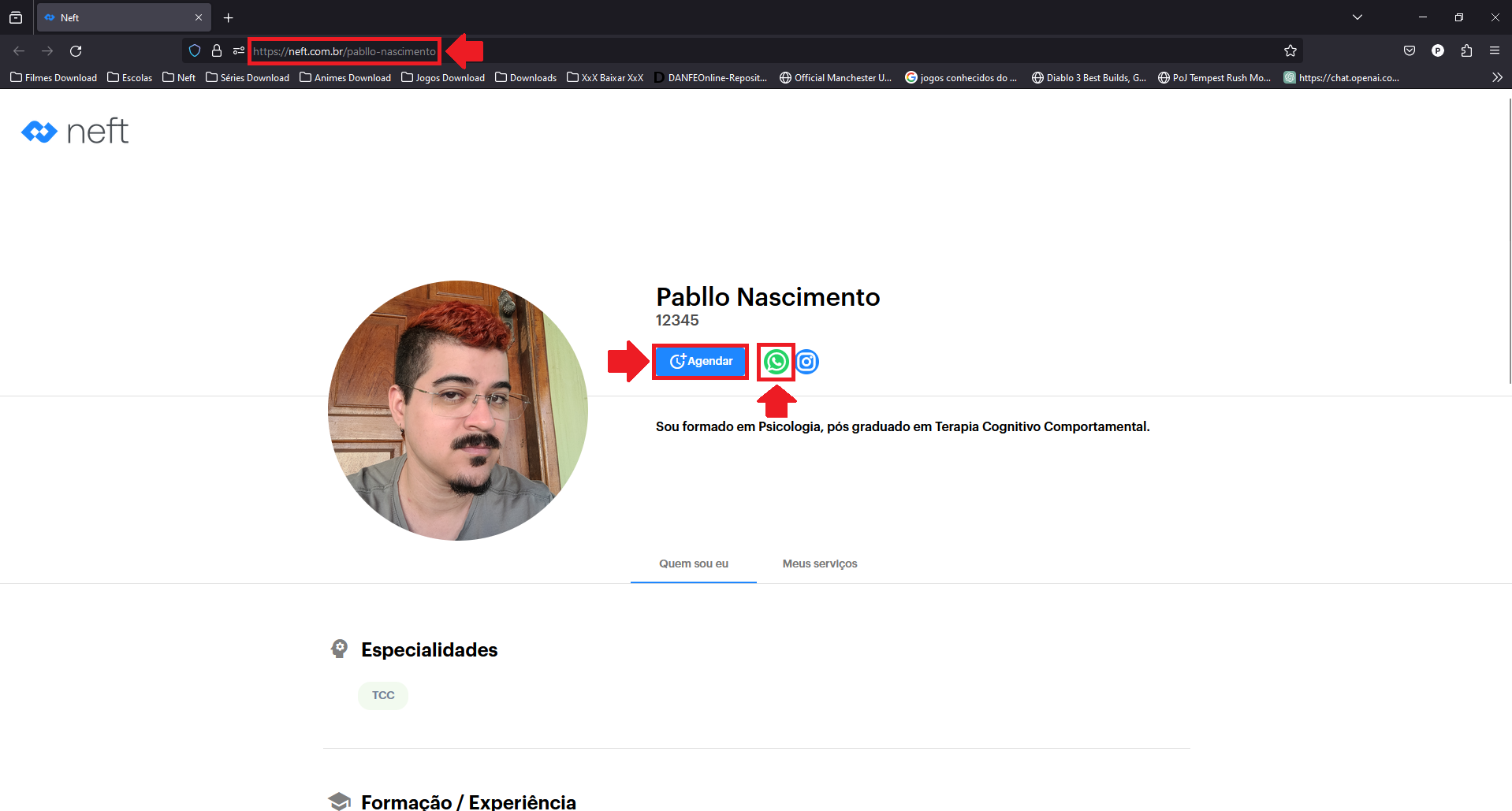This screenshot has width=1512, height=811.
Task: Expand the bookmarks overflow chevron
Action: pyautogui.click(x=1497, y=77)
